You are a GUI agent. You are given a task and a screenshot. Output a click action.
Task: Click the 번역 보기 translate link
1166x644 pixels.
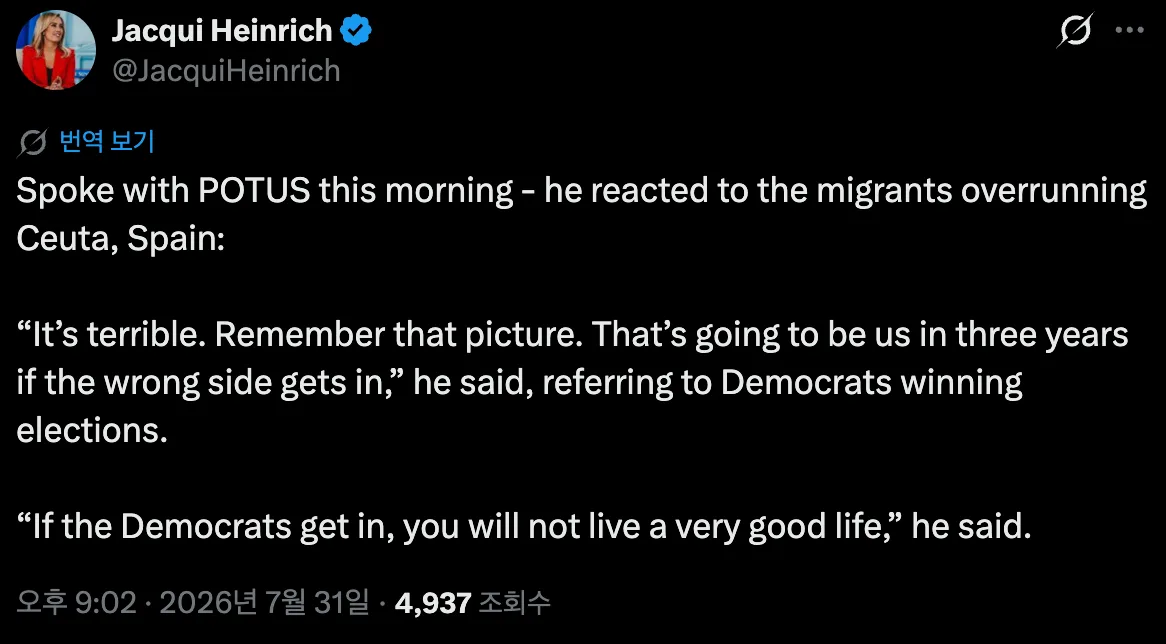(x=106, y=141)
